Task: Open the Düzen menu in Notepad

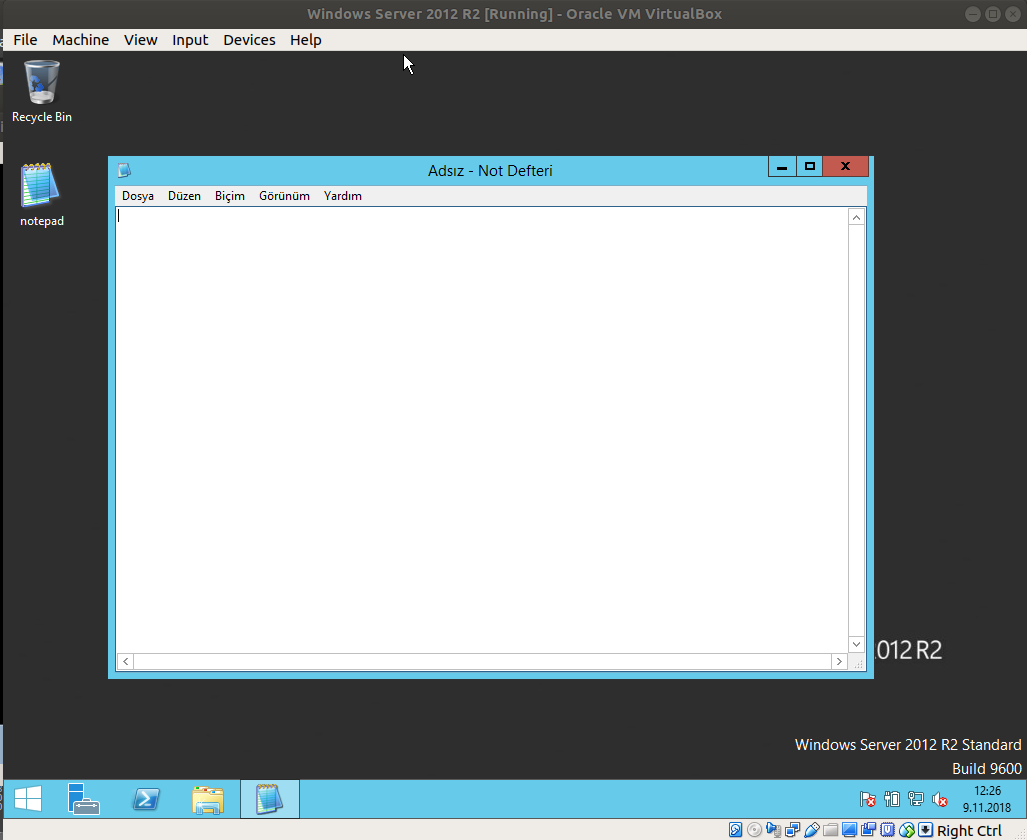Action: pyautogui.click(x=184, y=196)
